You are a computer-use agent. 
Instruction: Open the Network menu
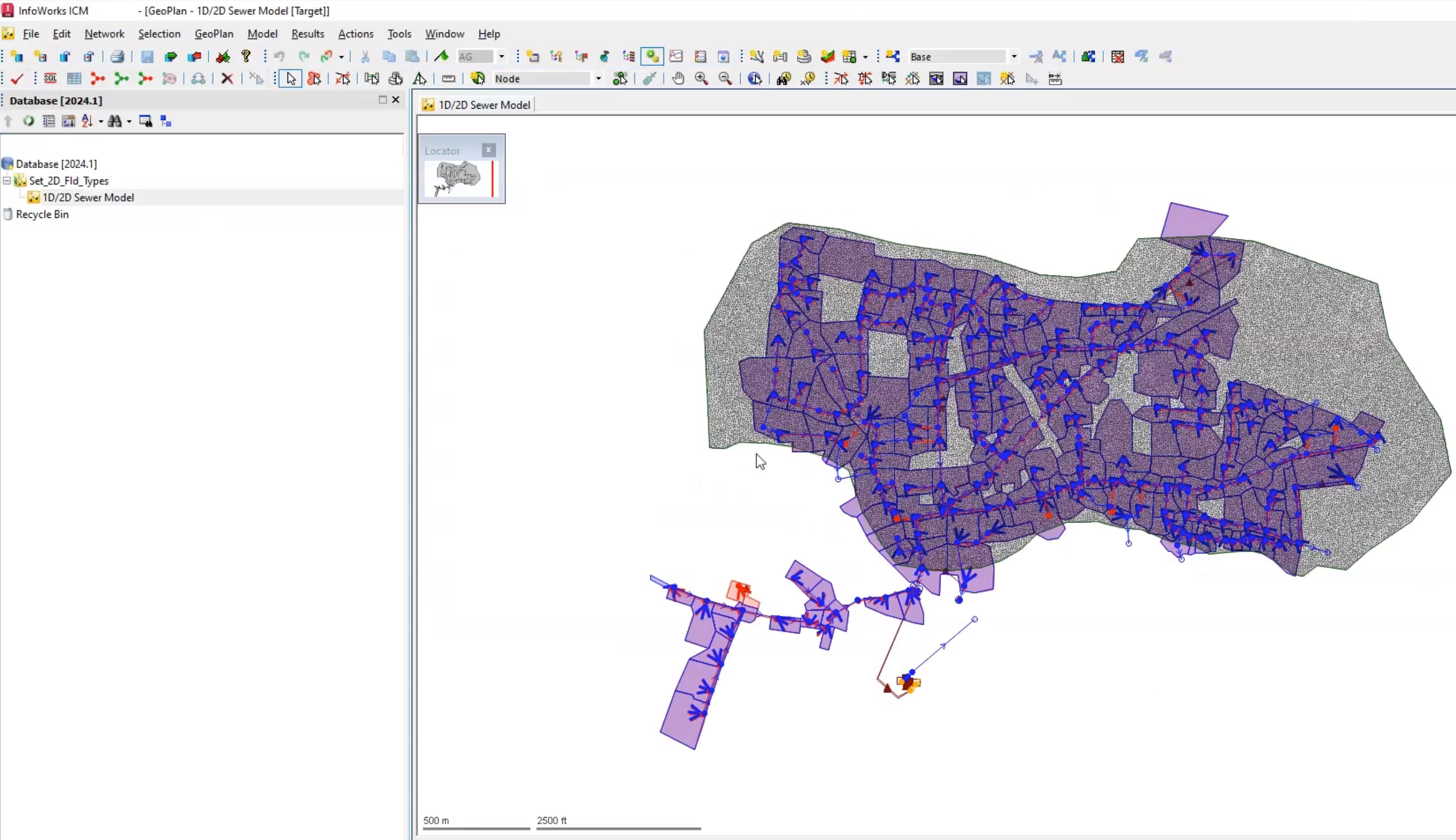coord(104,33)
